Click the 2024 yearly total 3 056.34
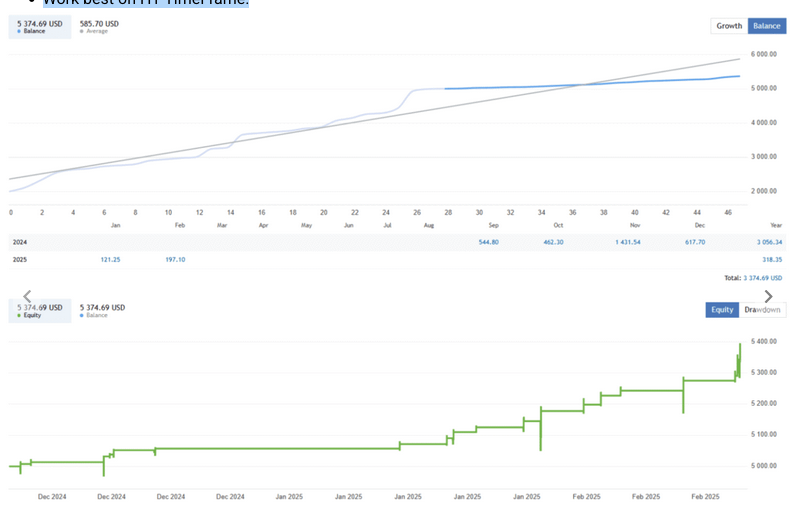798x524 pixels. 770,242
